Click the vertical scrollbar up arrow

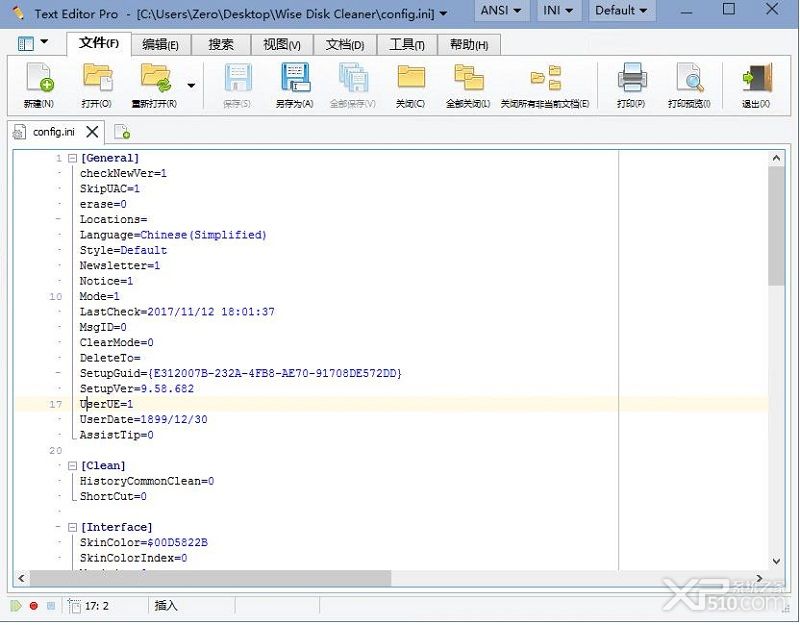coord(777,158)
